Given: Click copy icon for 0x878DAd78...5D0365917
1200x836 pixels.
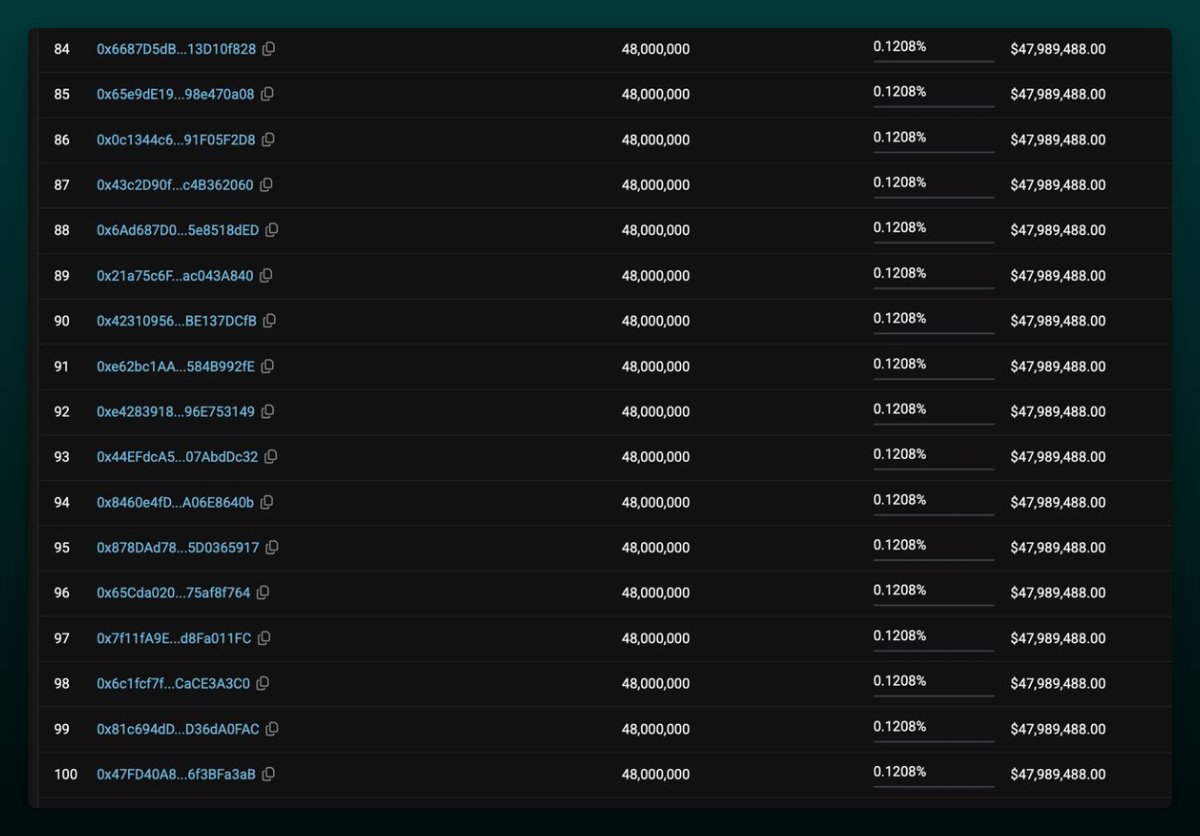Looking at the screenshot, I should point(272,547).
